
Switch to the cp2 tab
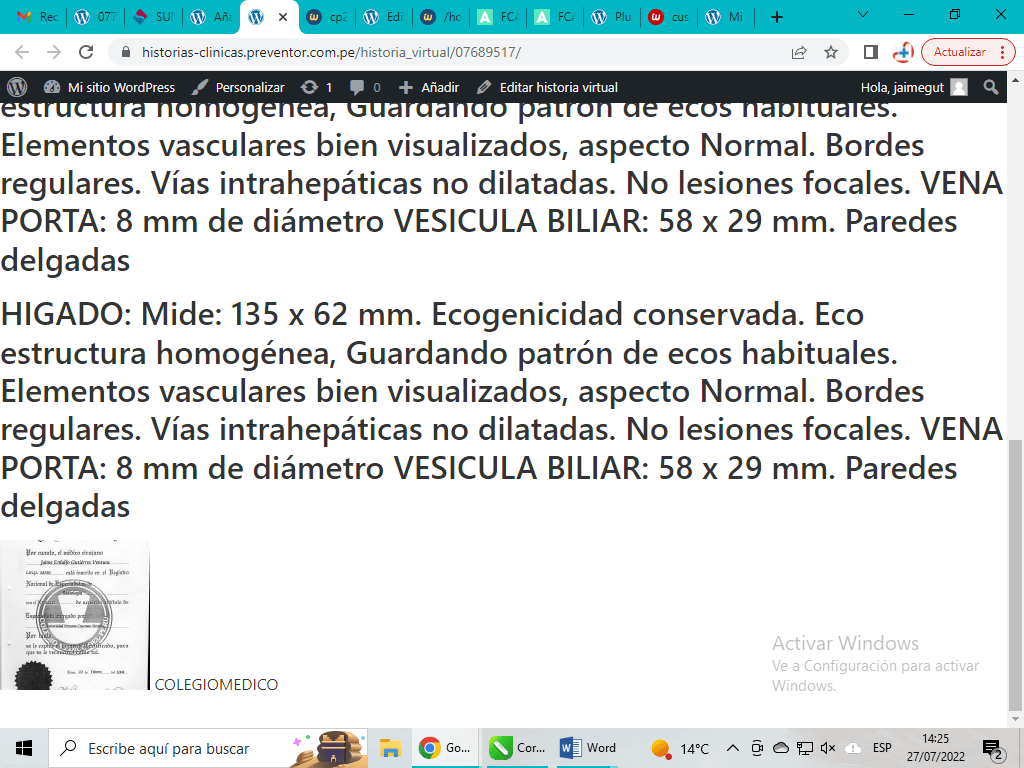tap(326, 17)
